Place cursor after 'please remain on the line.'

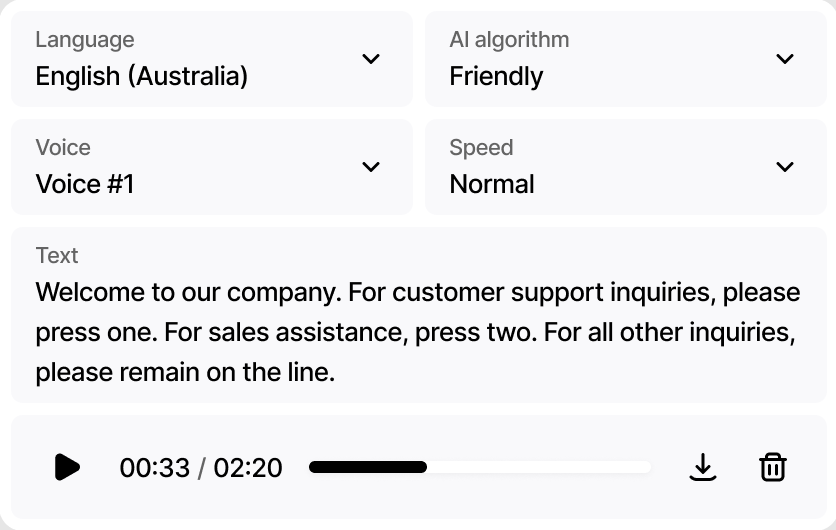(x=336, y=372)
